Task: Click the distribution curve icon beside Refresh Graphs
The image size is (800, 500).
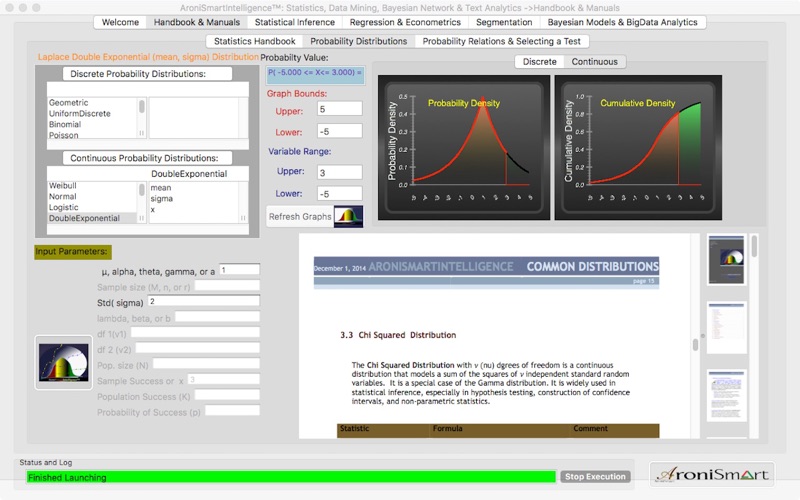Action: coord(348,216)
